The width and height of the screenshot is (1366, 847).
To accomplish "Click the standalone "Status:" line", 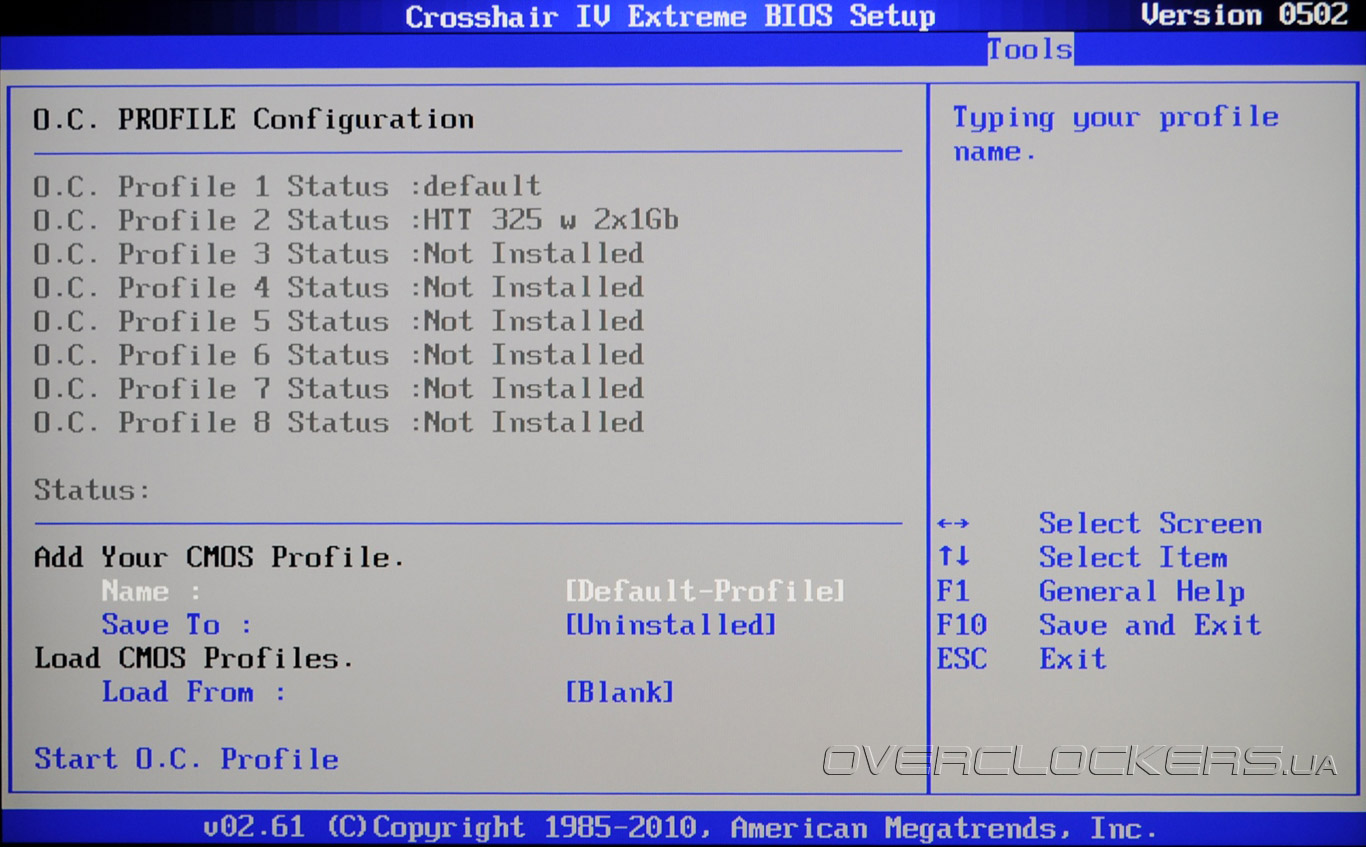I will pos(92,490).
